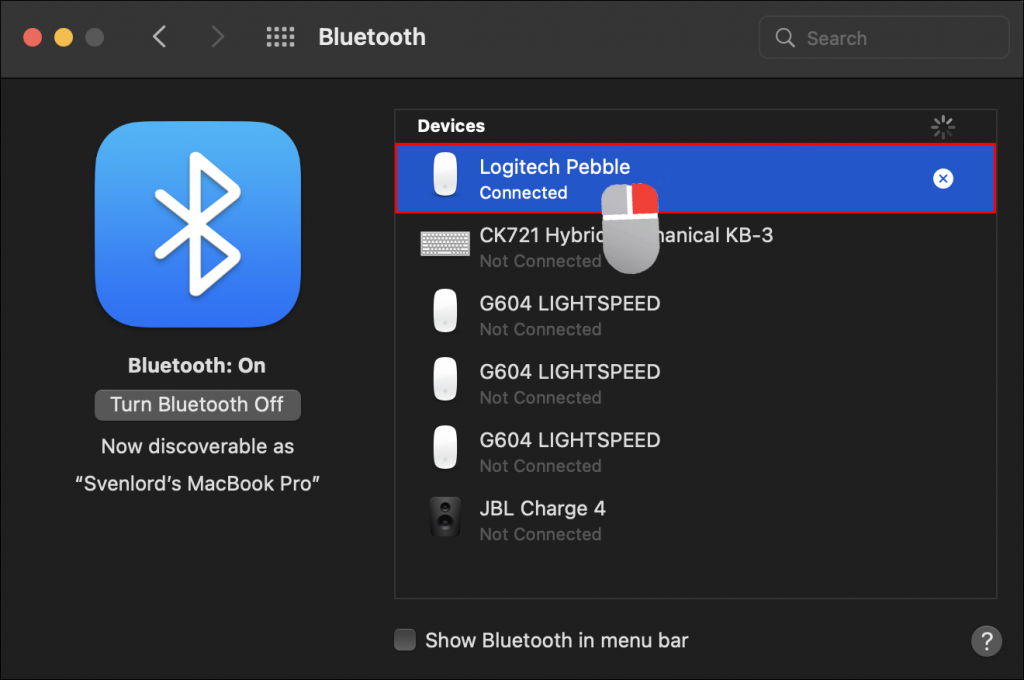
Task: Click the Devices header label
Action: click(x=450, y=126)
